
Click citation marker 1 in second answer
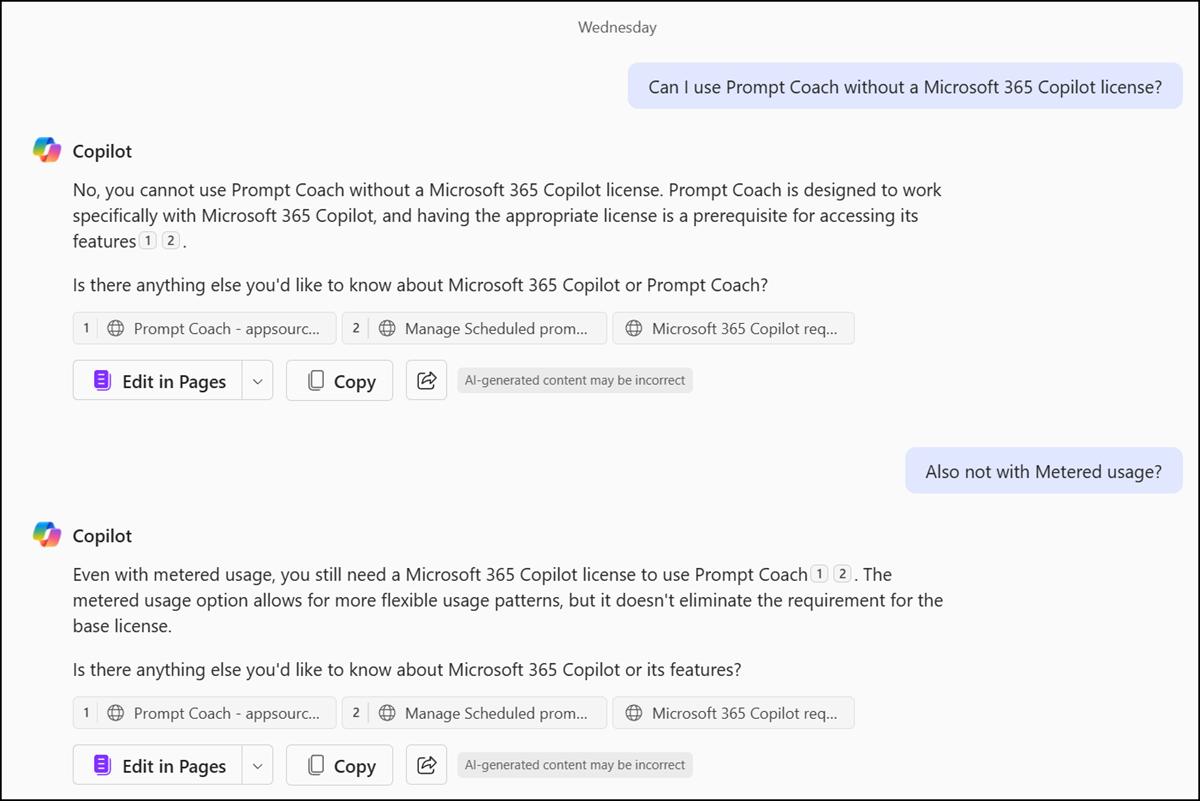click(820, 574)
